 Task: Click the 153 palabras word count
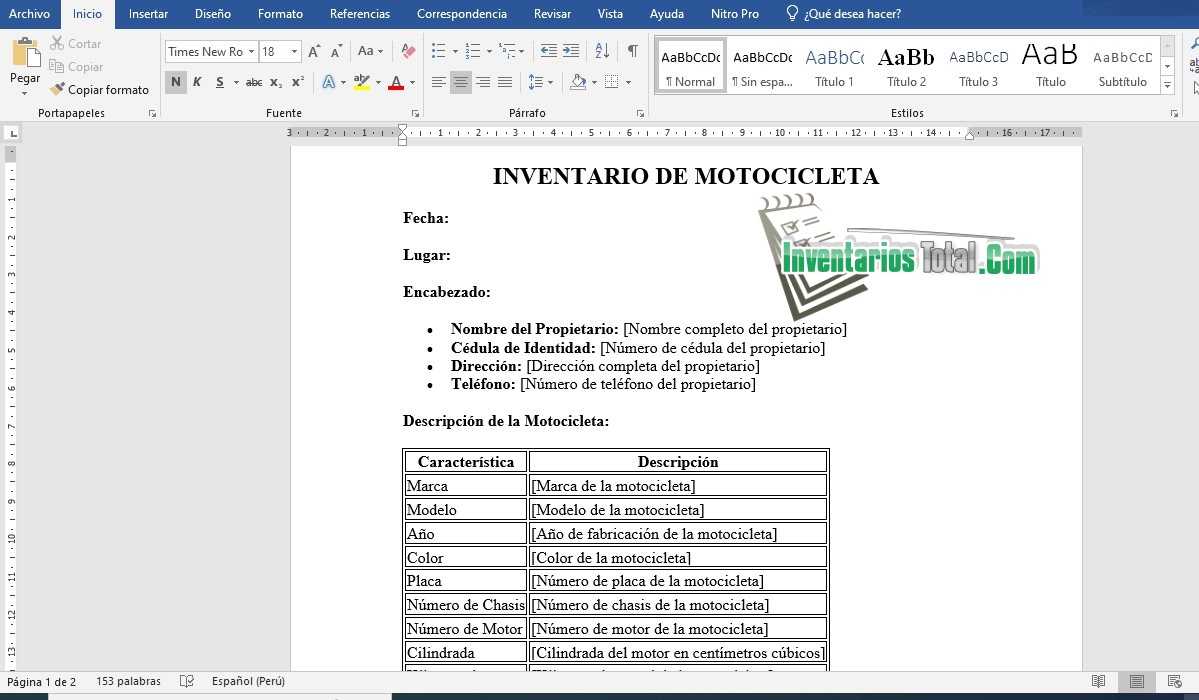[x=127, y=681]
